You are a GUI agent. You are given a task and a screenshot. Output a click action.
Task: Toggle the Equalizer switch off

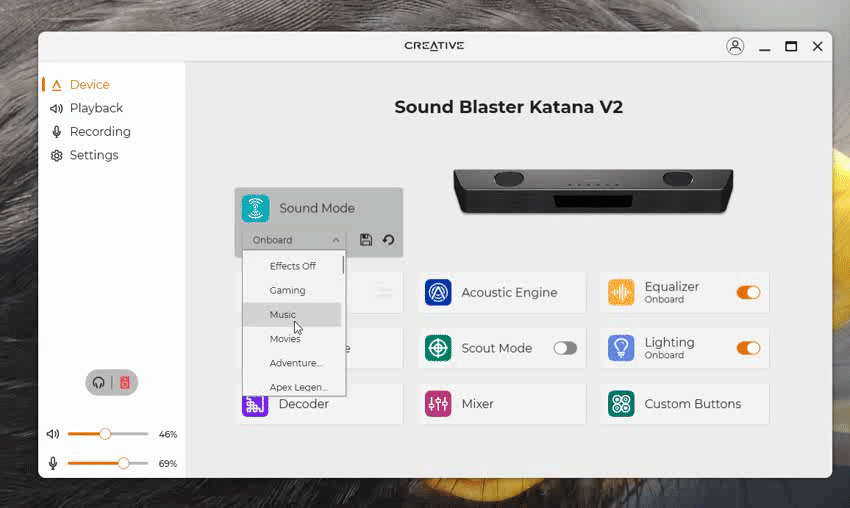pyautogui.click(x=748, y=293)
